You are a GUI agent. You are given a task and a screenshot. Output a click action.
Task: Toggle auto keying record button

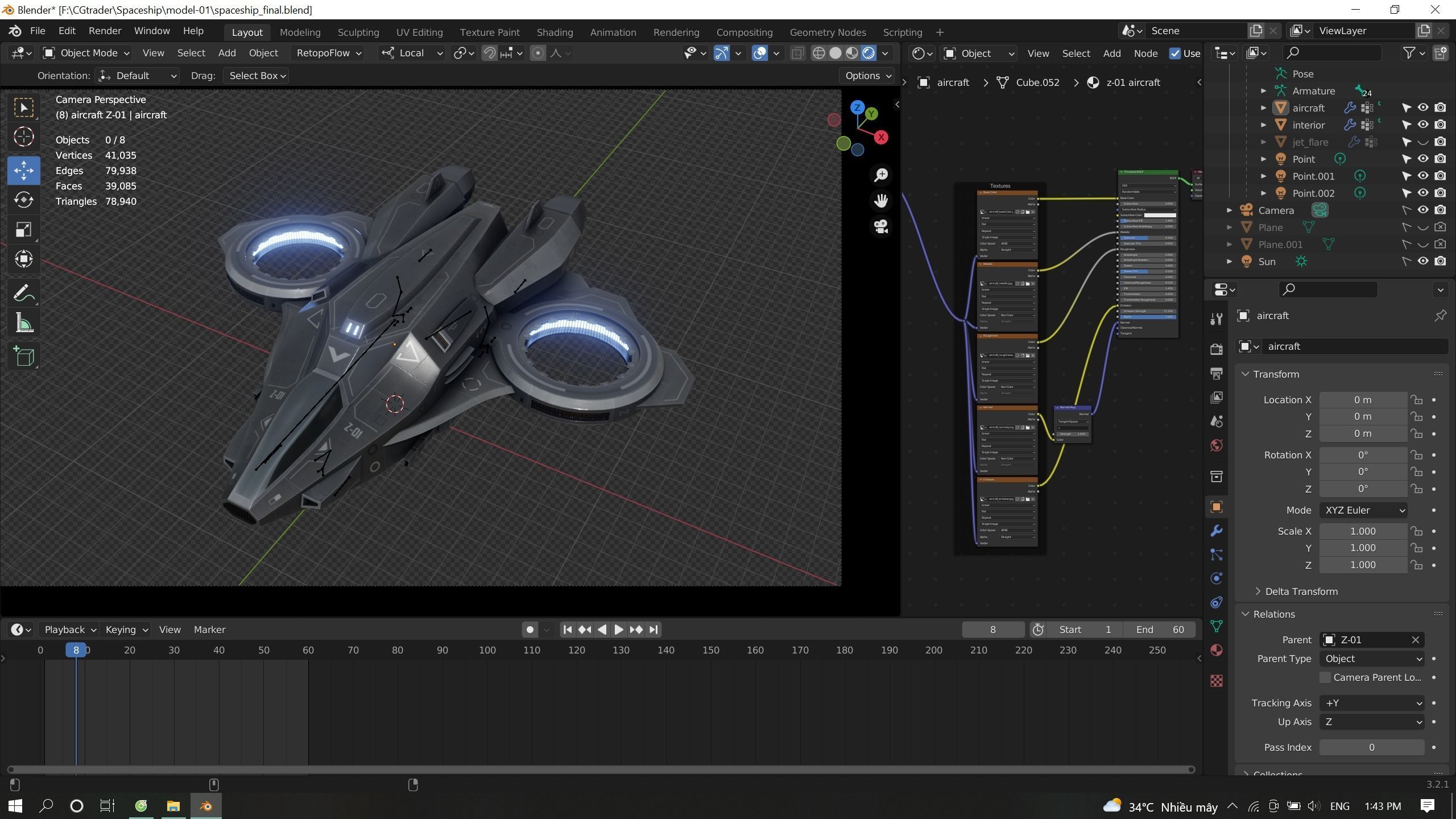click(530, 630)
